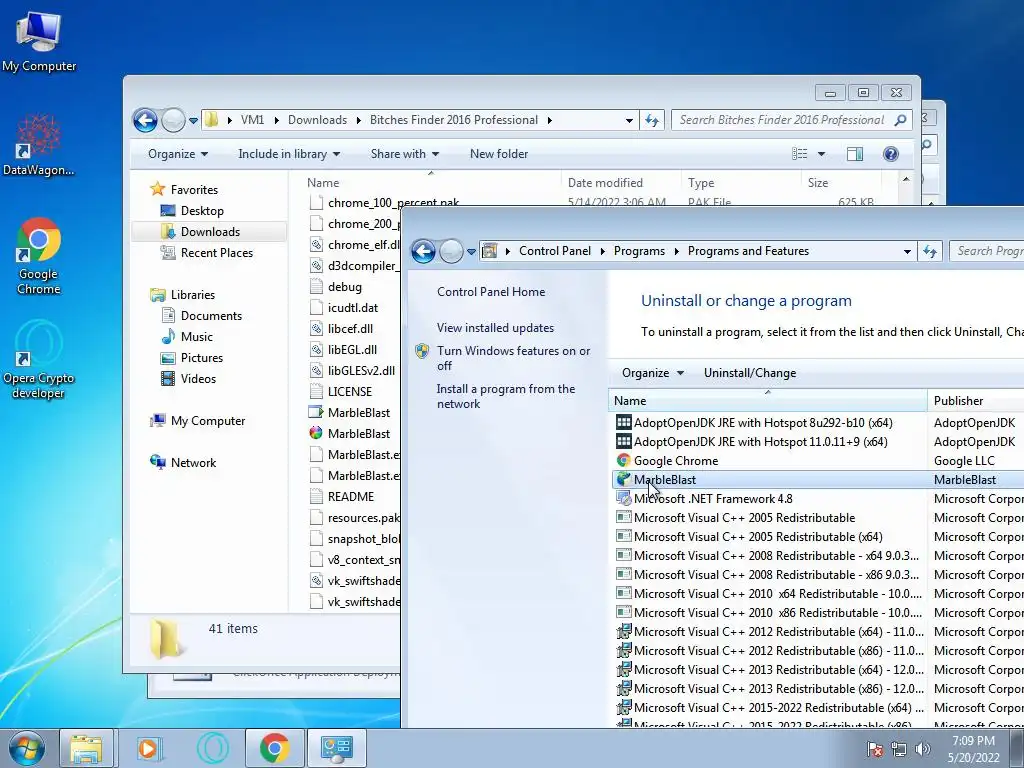Click Uninstall/Change button
The width and height of the screenshot is (1024, 768).
750,373
